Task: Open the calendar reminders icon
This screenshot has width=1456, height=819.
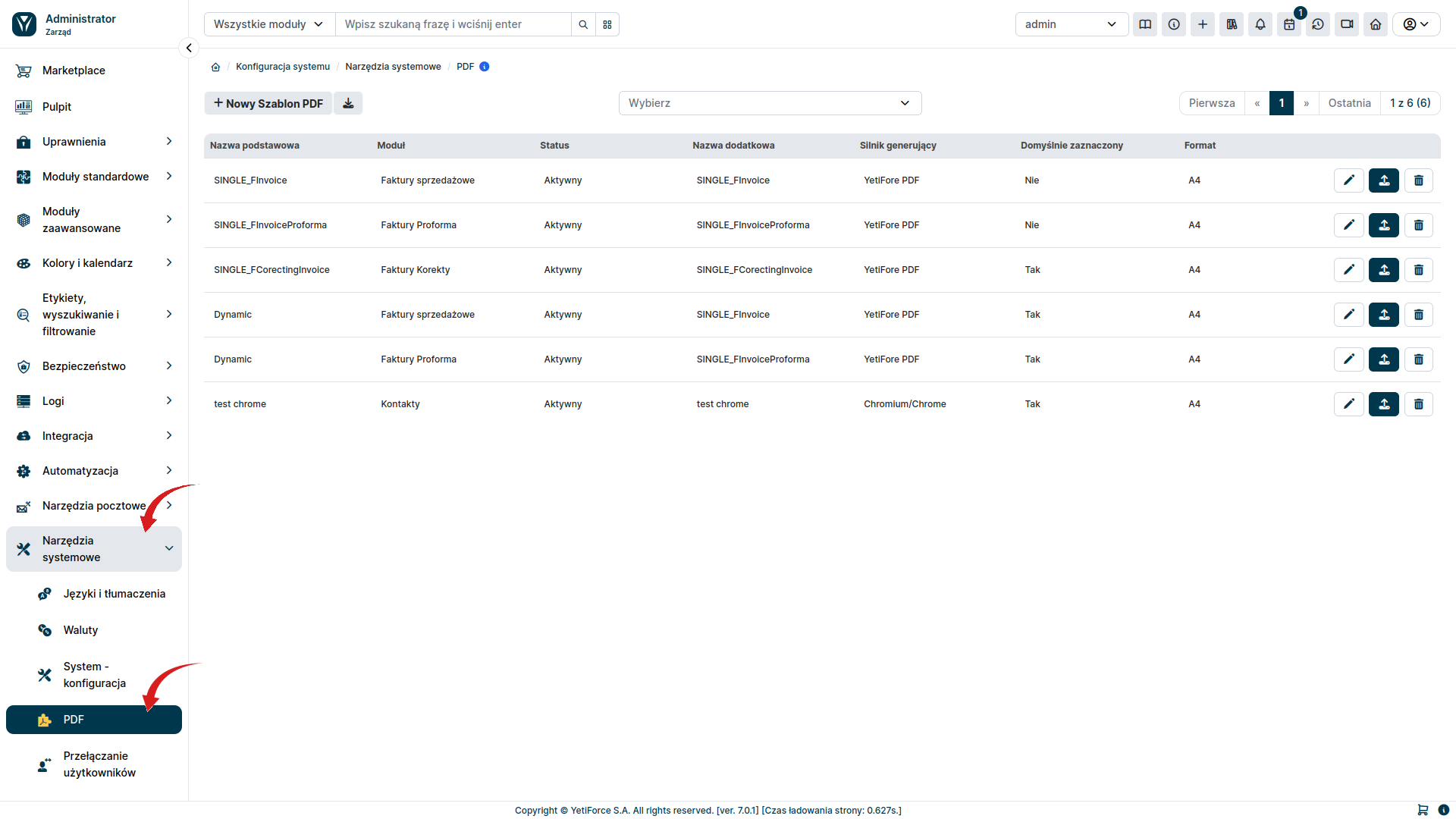Action: tap(1289, 24)
